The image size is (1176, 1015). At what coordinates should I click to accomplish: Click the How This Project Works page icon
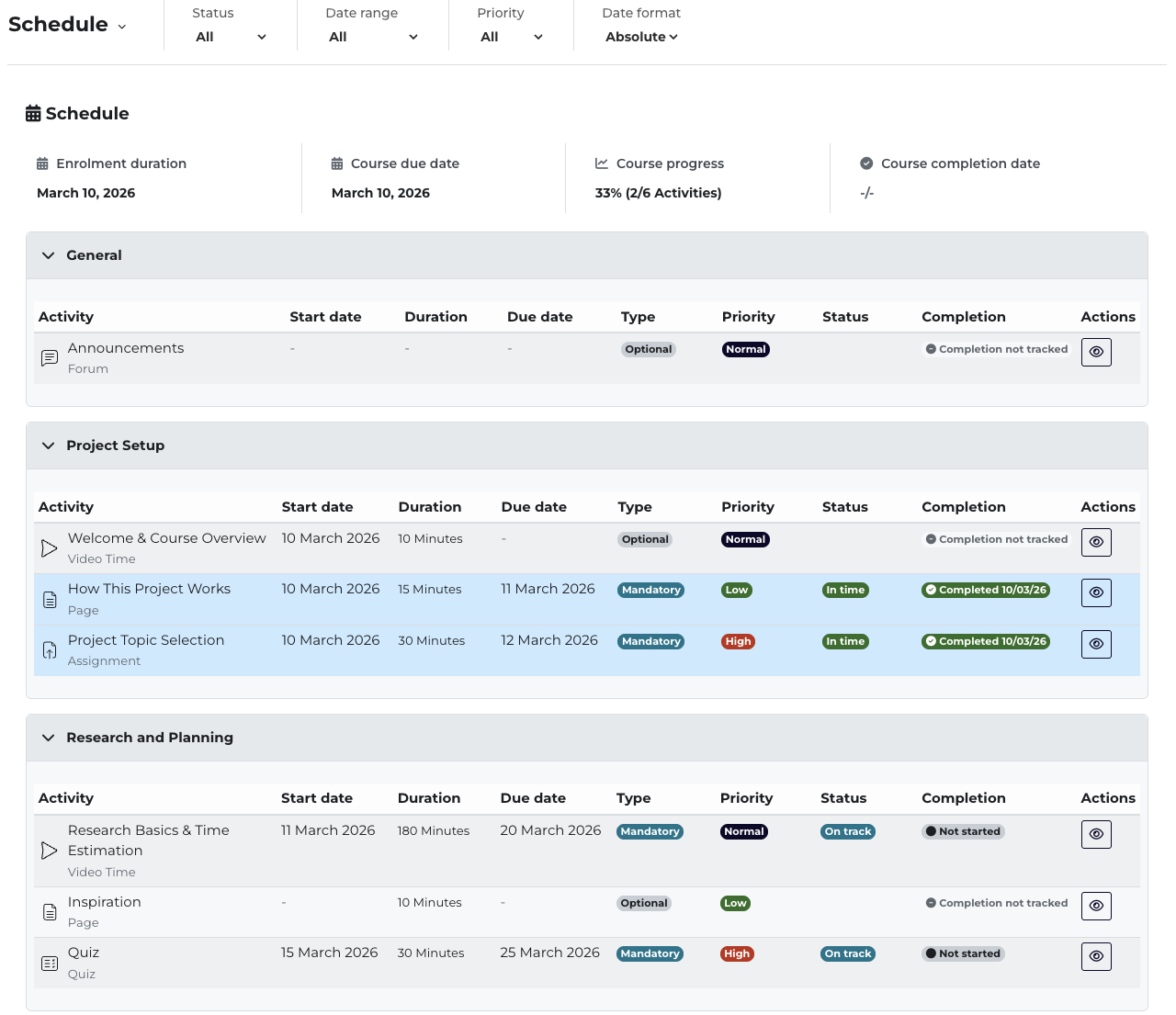pos(50,600)
